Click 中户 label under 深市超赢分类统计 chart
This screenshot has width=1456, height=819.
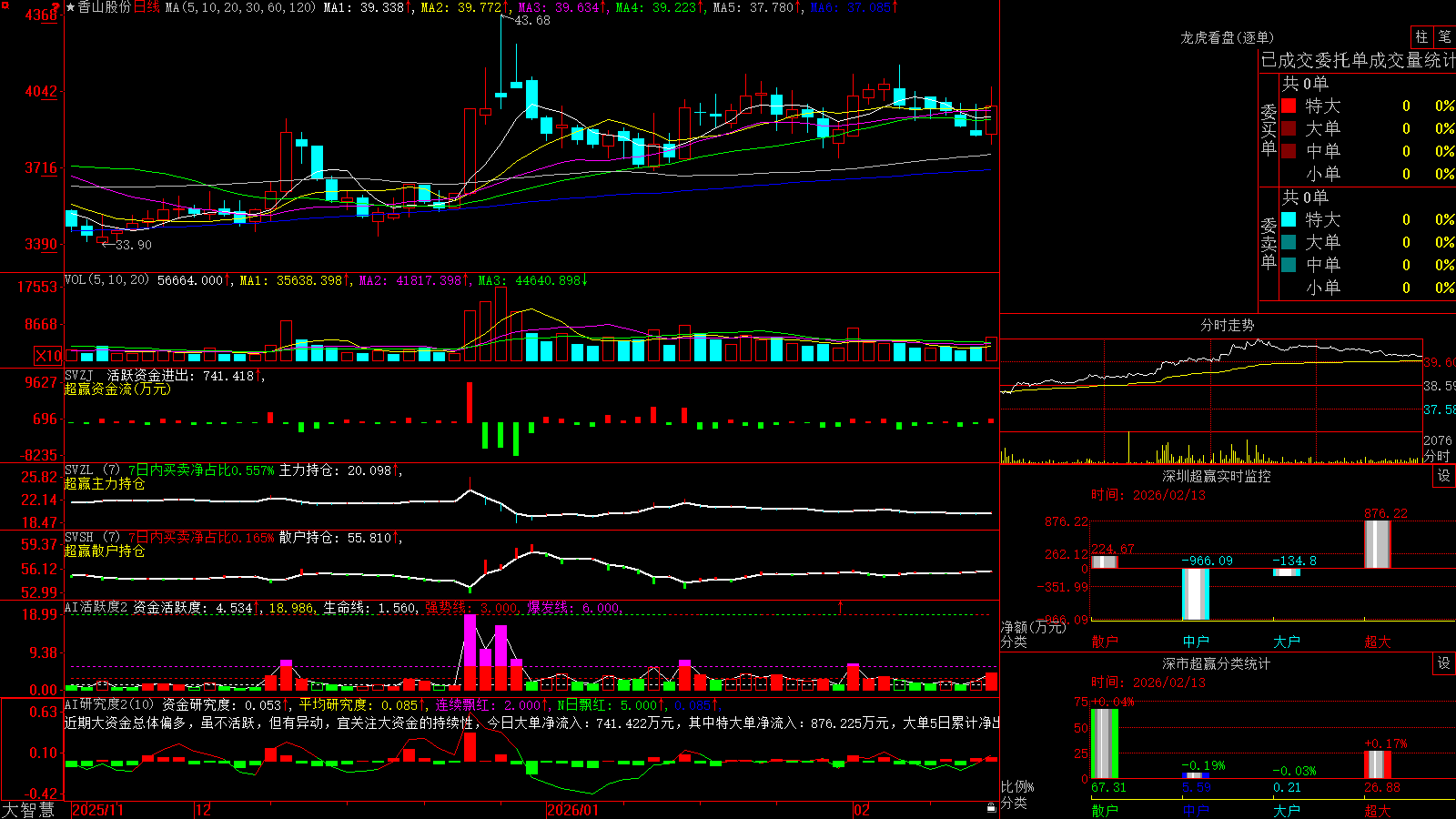[x=1196, y=811]
